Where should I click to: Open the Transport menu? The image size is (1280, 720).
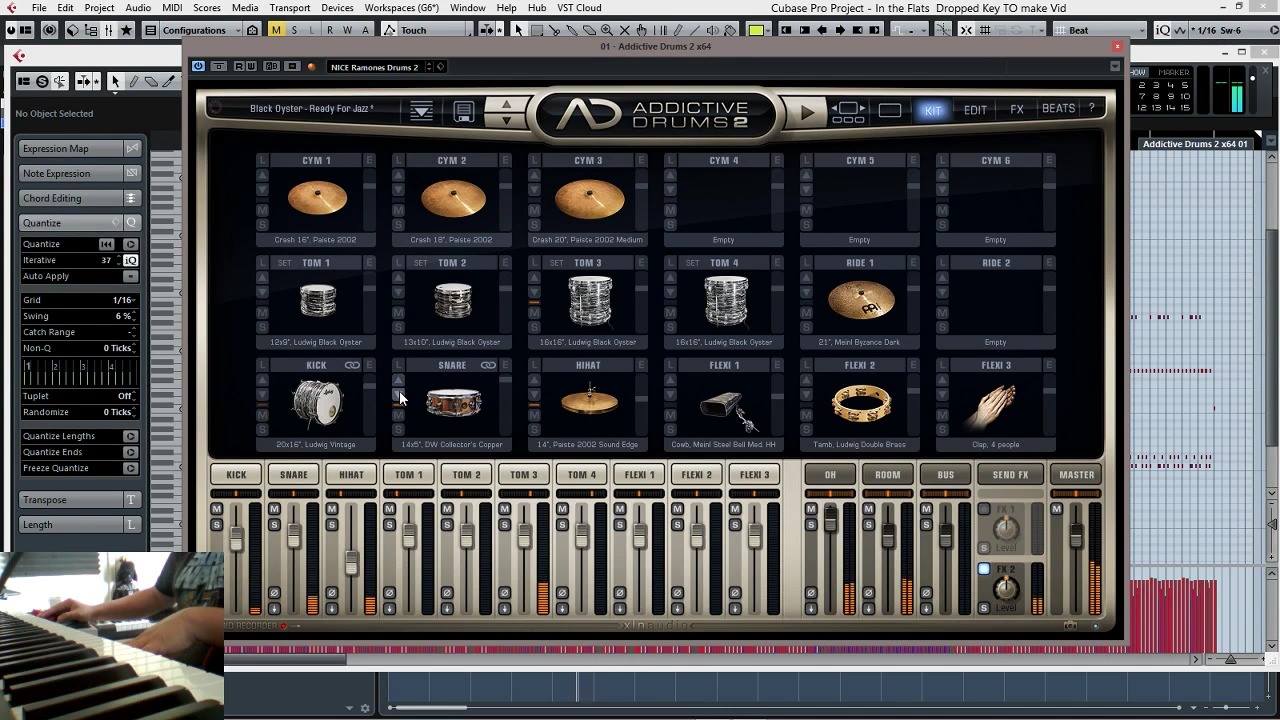[290, 8]
